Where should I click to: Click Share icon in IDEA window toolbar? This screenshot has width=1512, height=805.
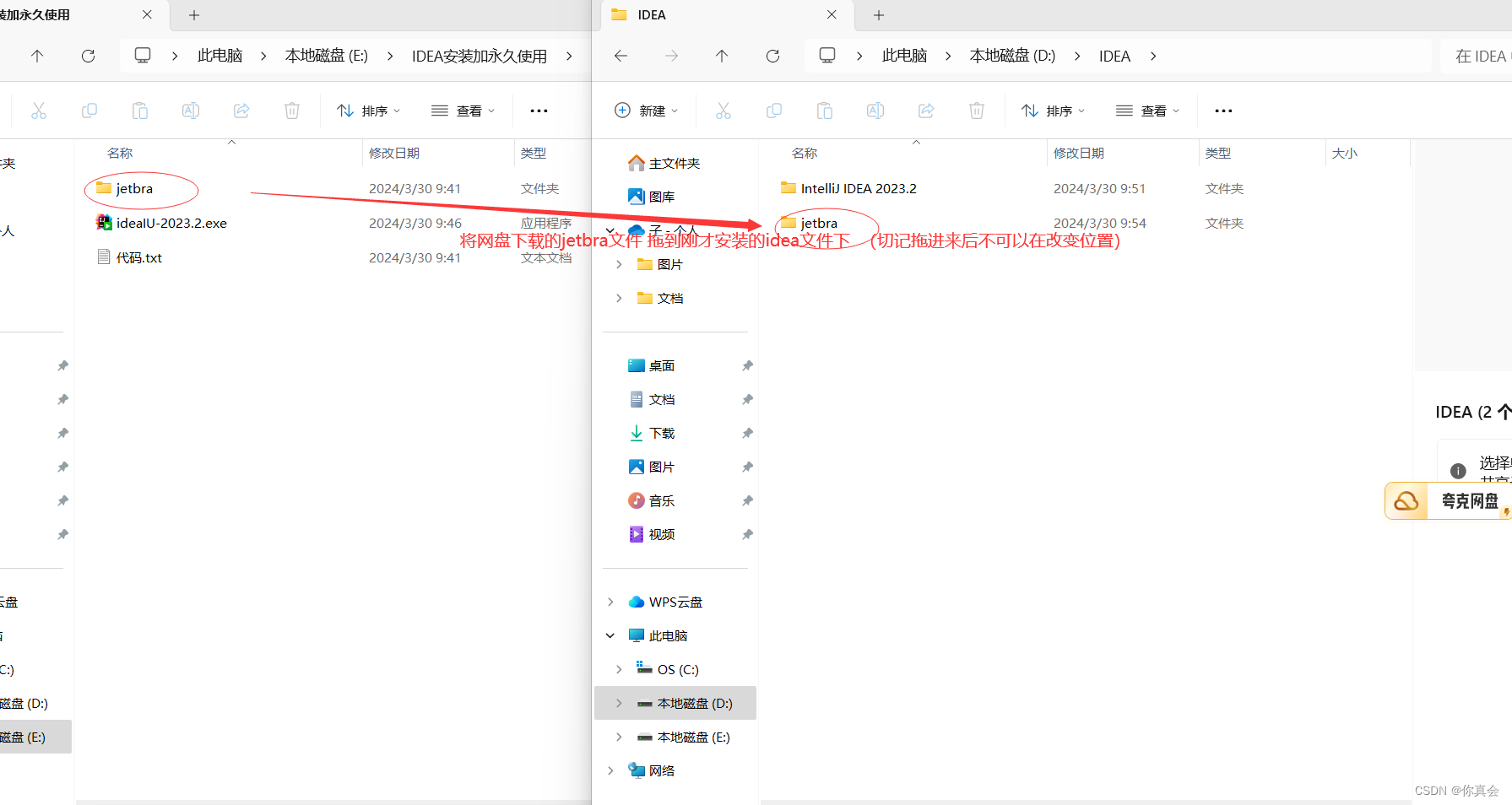click(926, 111)
